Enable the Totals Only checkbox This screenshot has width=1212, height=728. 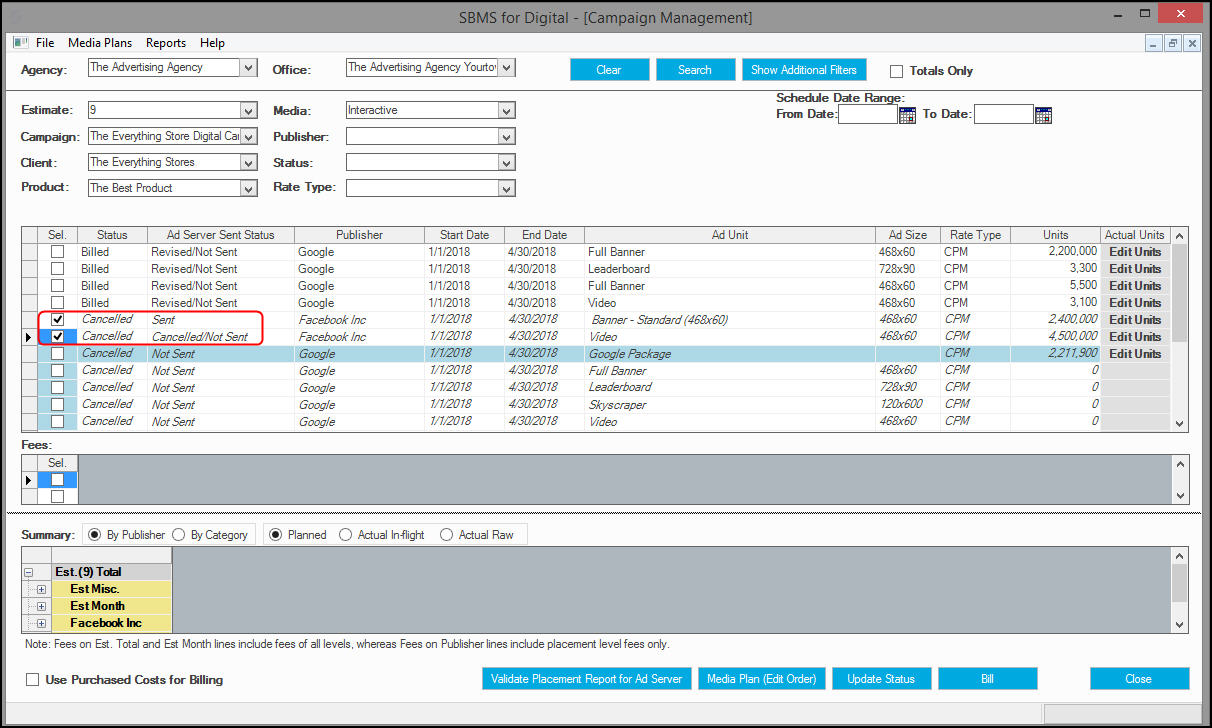click(x=896, y=71)
